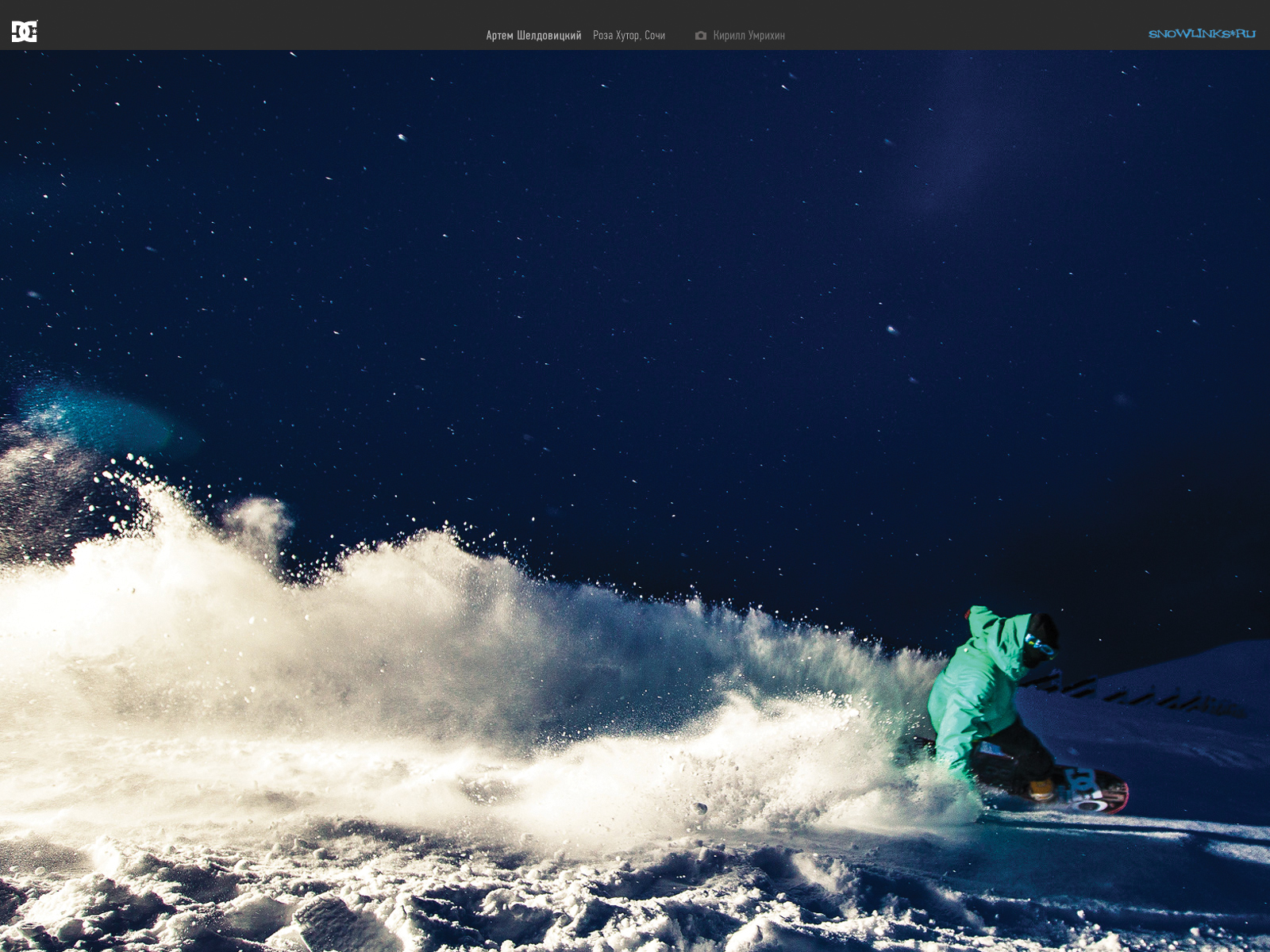
Task: Click the DC Shoes logo icon
Action: pyautogui.click(x=25, y=32)
